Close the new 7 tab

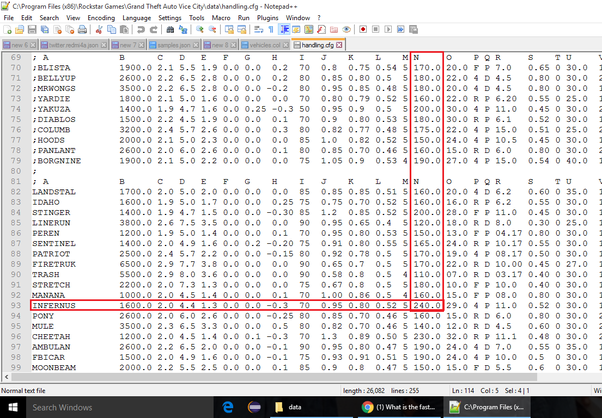(142, 45)
